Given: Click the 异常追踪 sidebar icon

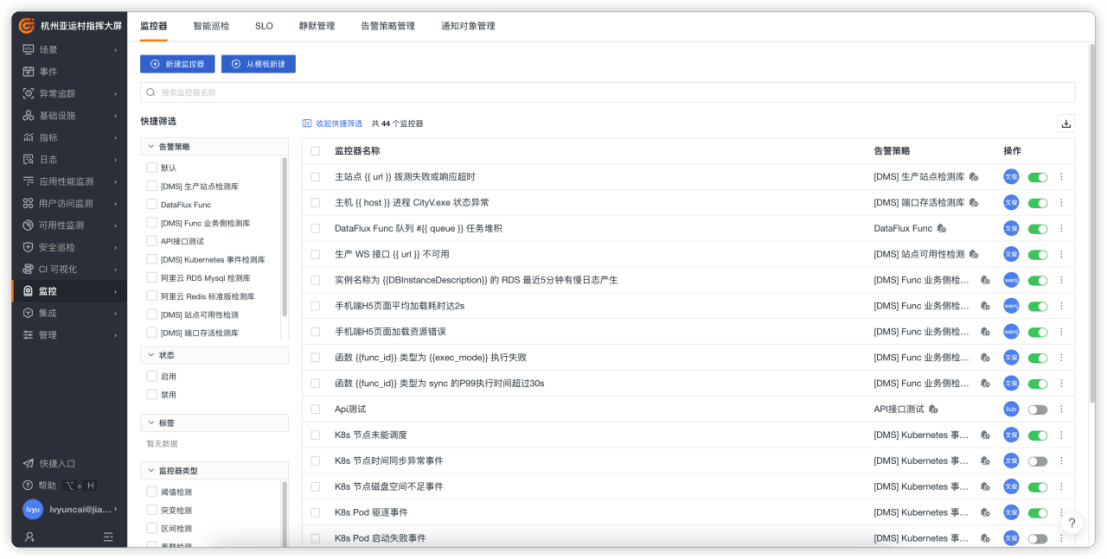Looking at the screenshot, I should [x=28, y=93].
